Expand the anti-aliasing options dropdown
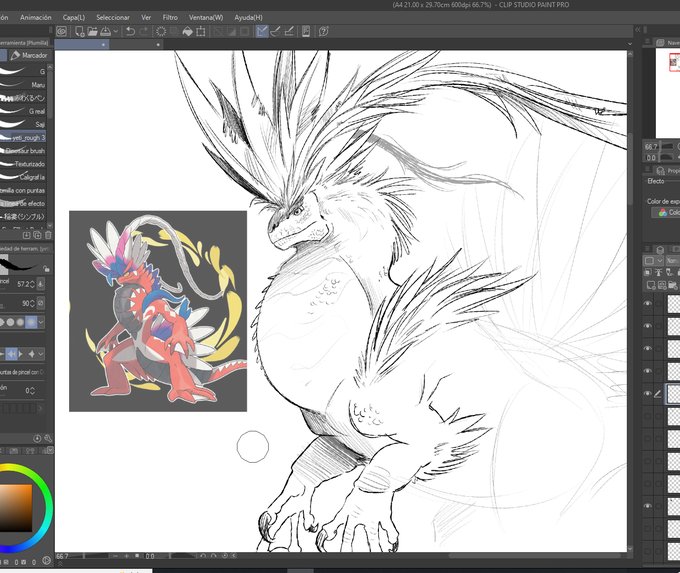680x573 pixels. 41,322
